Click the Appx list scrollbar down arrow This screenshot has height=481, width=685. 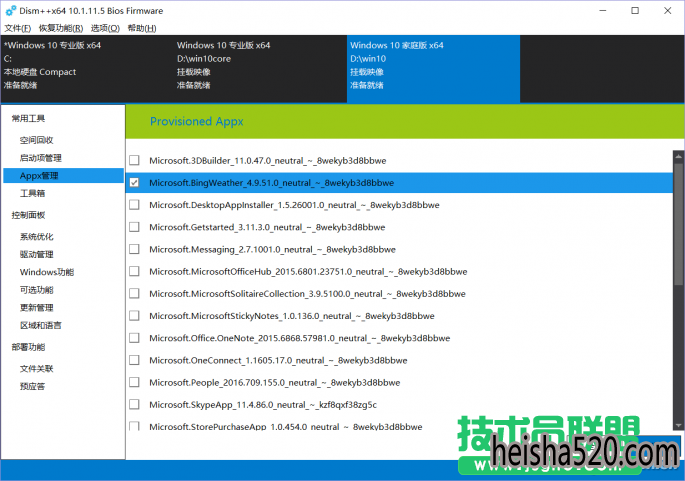(x=678, y=426)
